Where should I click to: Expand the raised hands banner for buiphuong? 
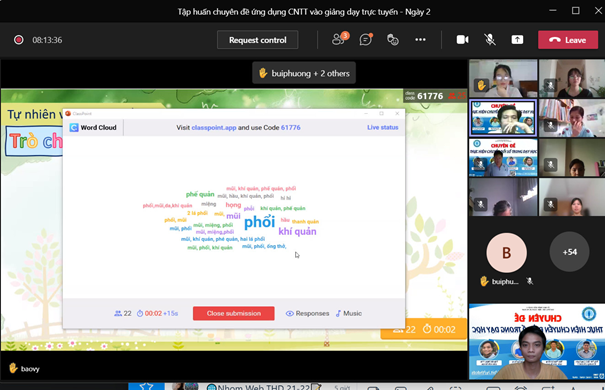click(x=304, y=73)
